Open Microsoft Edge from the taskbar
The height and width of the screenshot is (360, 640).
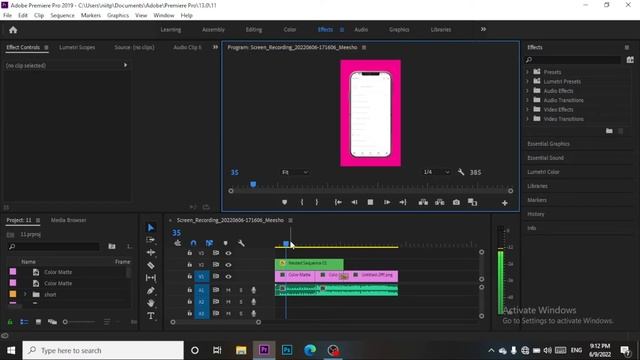point(310,350)
